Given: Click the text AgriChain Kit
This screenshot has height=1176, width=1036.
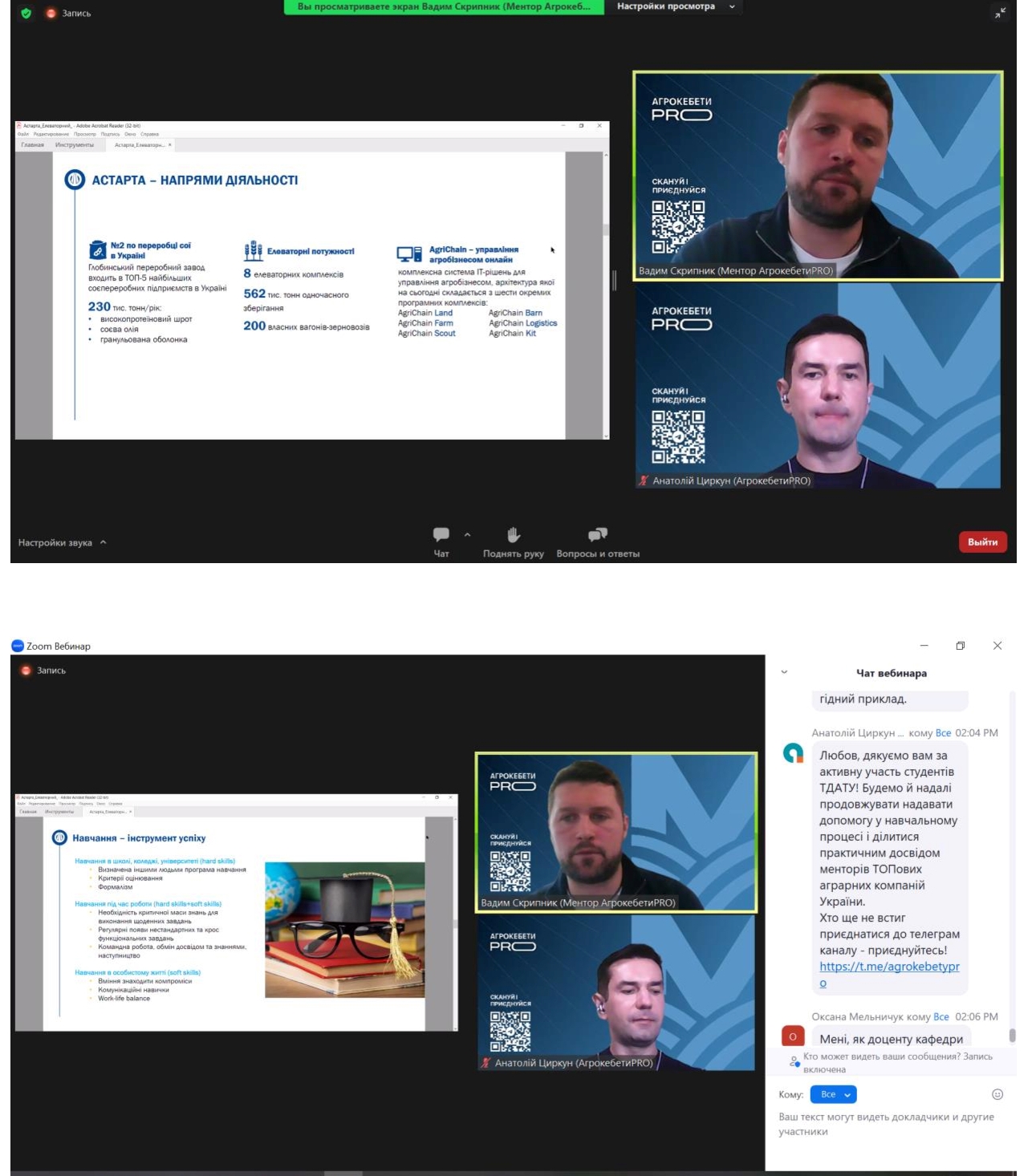Looking at the screenshot, I should pyautogui.click(x=513, y=333).
